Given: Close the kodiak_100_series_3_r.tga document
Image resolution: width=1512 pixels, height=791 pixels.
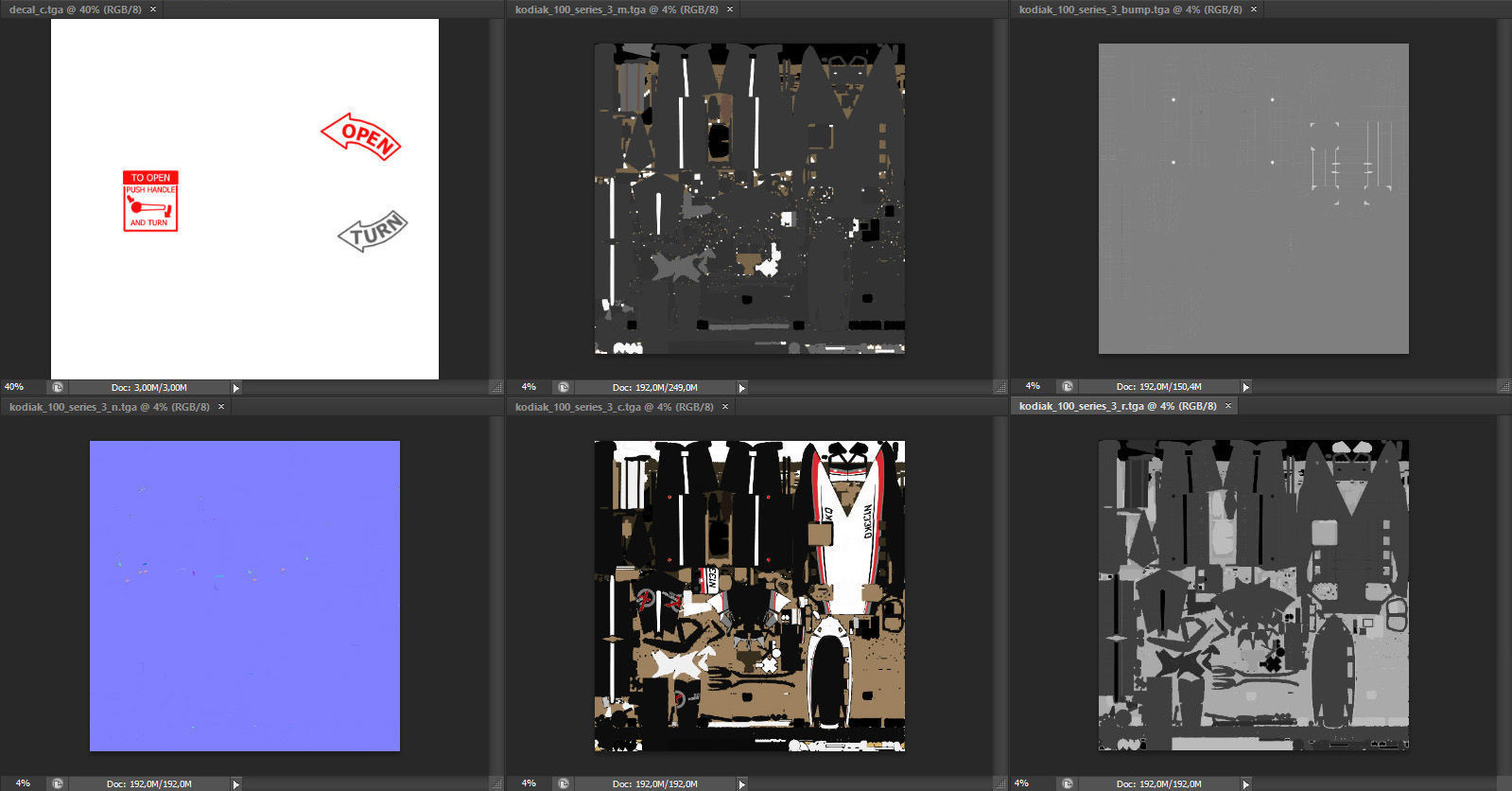Looking at the screenshot, I should pyautogui.click(x=1228, y=406).
